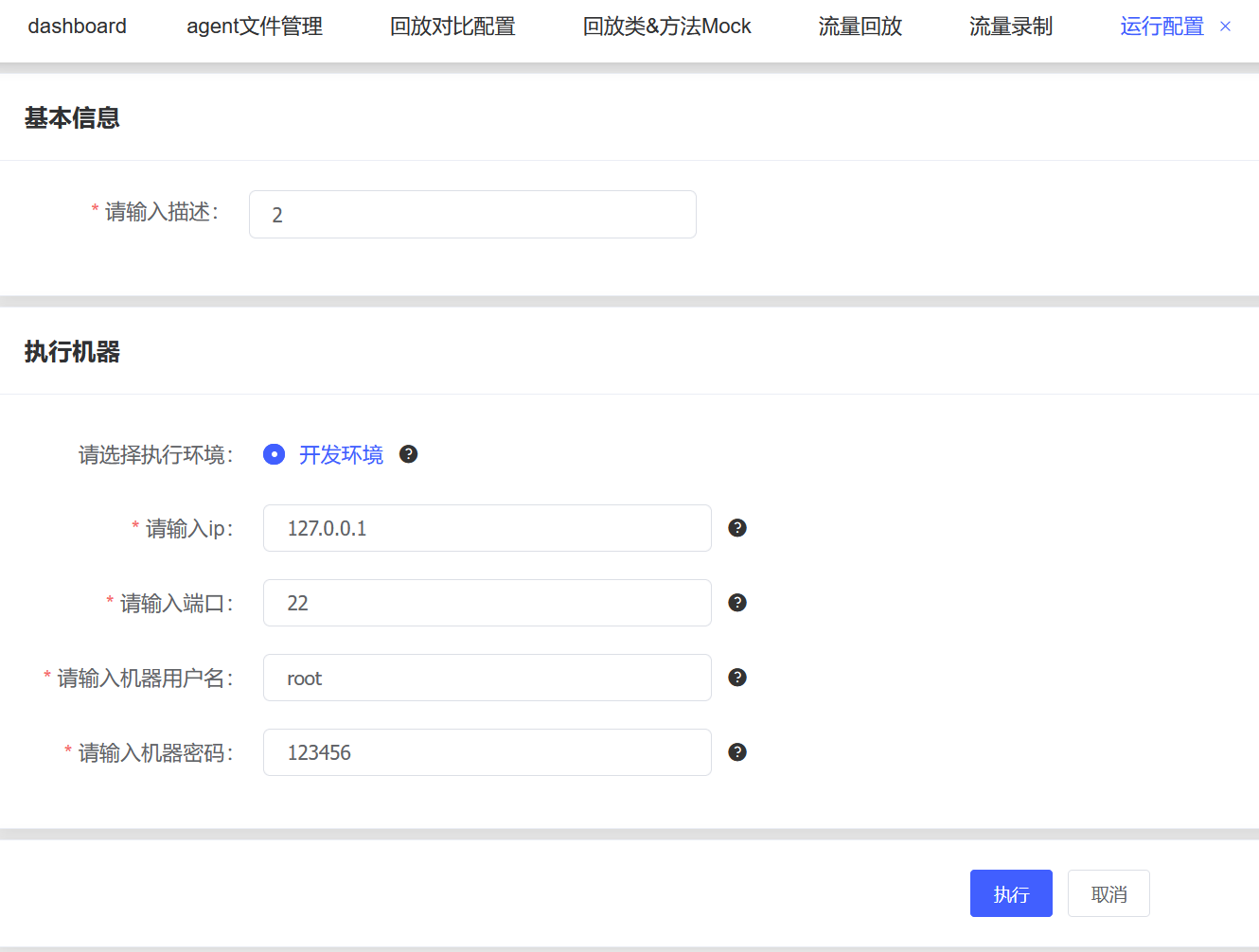This screenshot has width=1259, height=952.
Task: Close the 运行配置 tab
Action: pos(1225,26)
